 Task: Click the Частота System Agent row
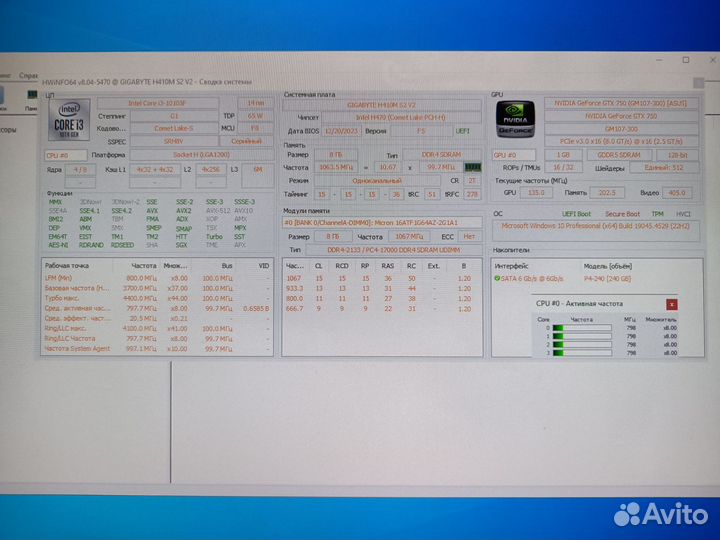(x=157, y=349)
